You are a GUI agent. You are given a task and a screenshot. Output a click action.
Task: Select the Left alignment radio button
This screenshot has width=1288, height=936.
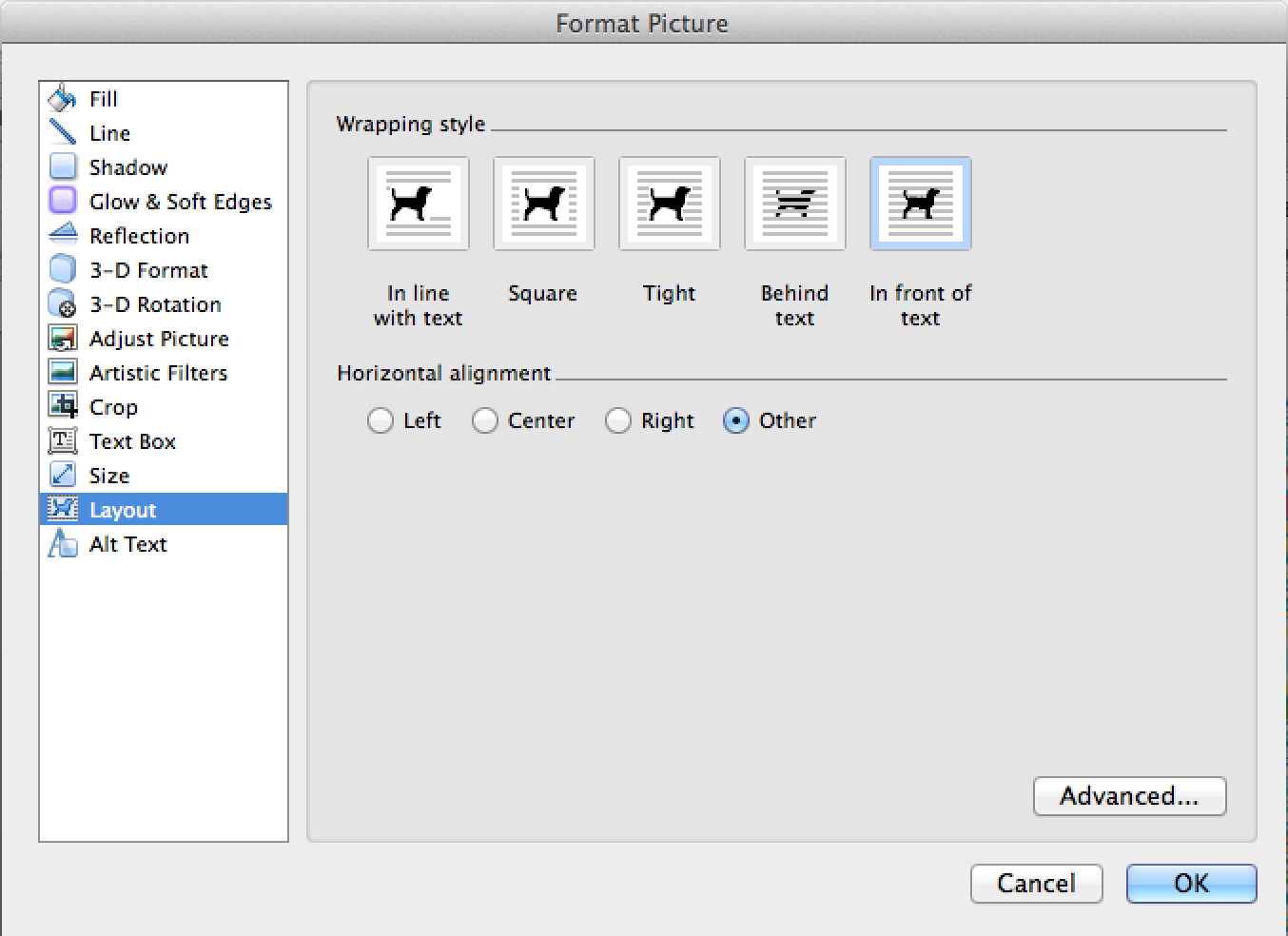[x=381, y=420]
